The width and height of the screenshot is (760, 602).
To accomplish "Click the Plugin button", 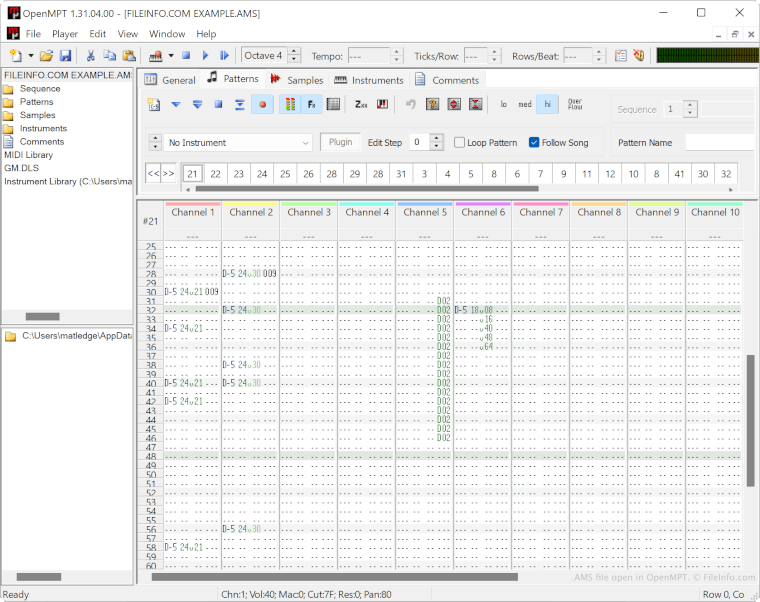I will coord(340,143).
